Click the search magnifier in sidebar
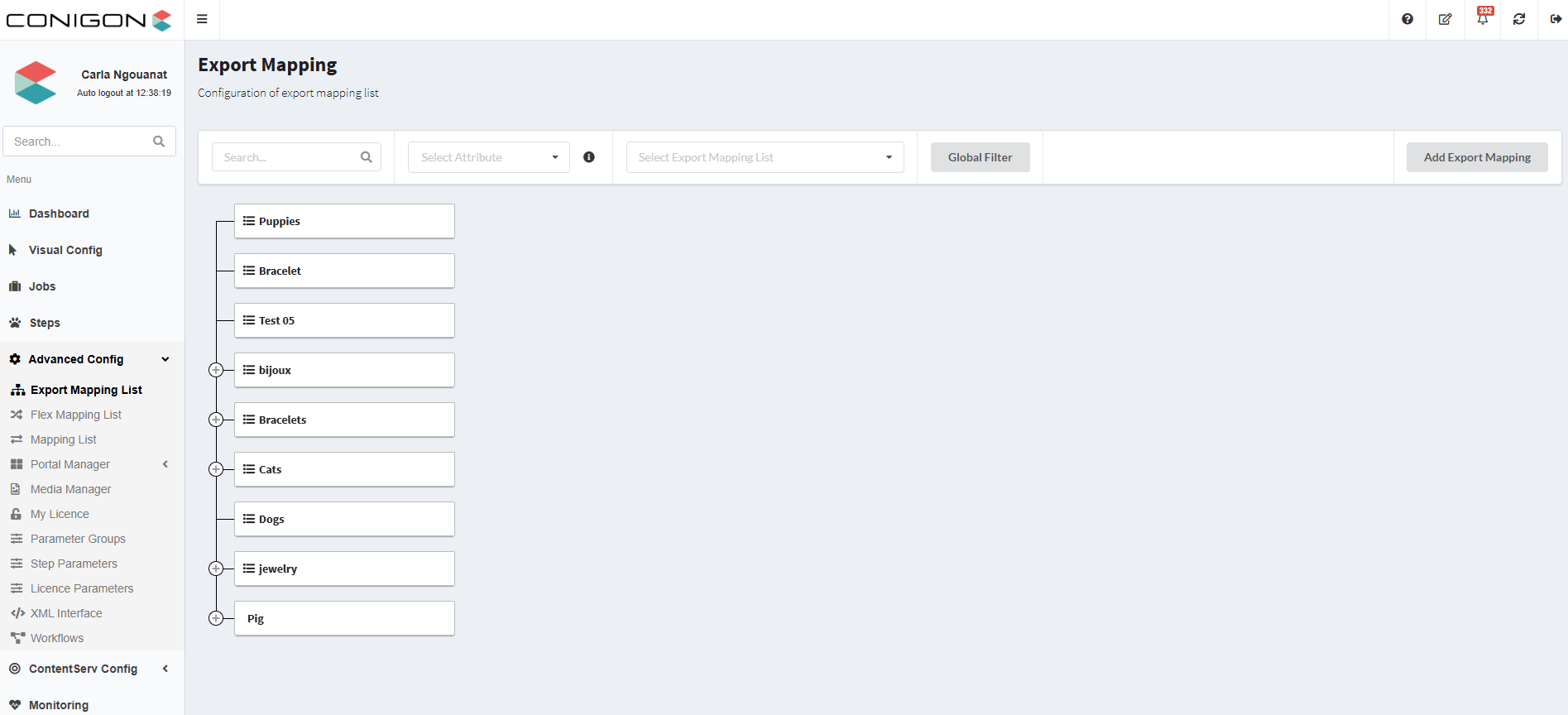 click(x=159, y=142)
